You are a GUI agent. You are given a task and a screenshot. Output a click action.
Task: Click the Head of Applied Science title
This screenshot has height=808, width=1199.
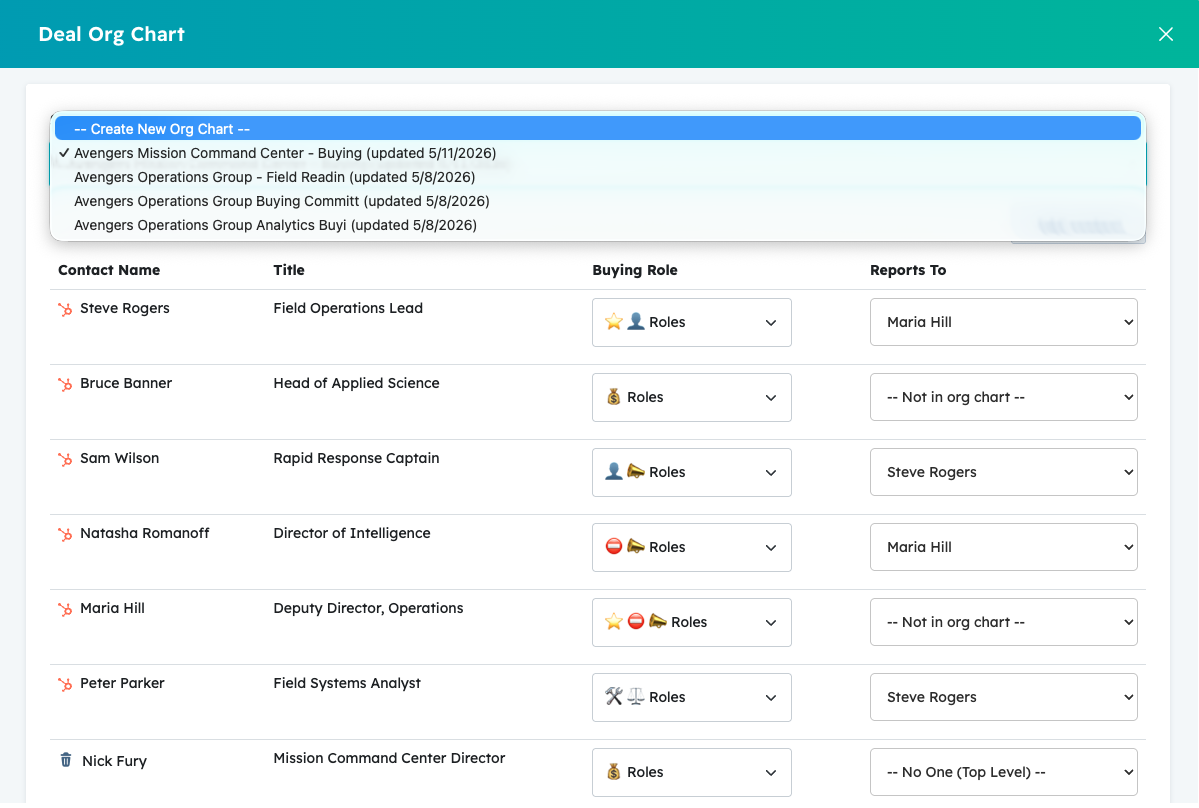point(356,383)
